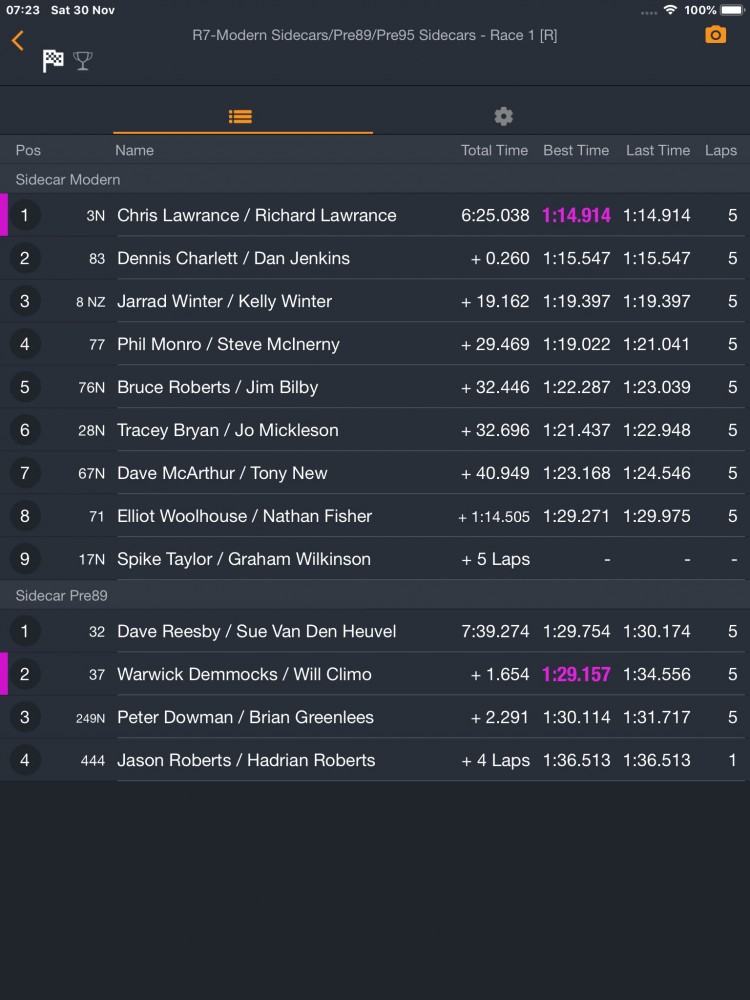
Task: Tap the orange camera screenshot icon
Action: point(716,34)
